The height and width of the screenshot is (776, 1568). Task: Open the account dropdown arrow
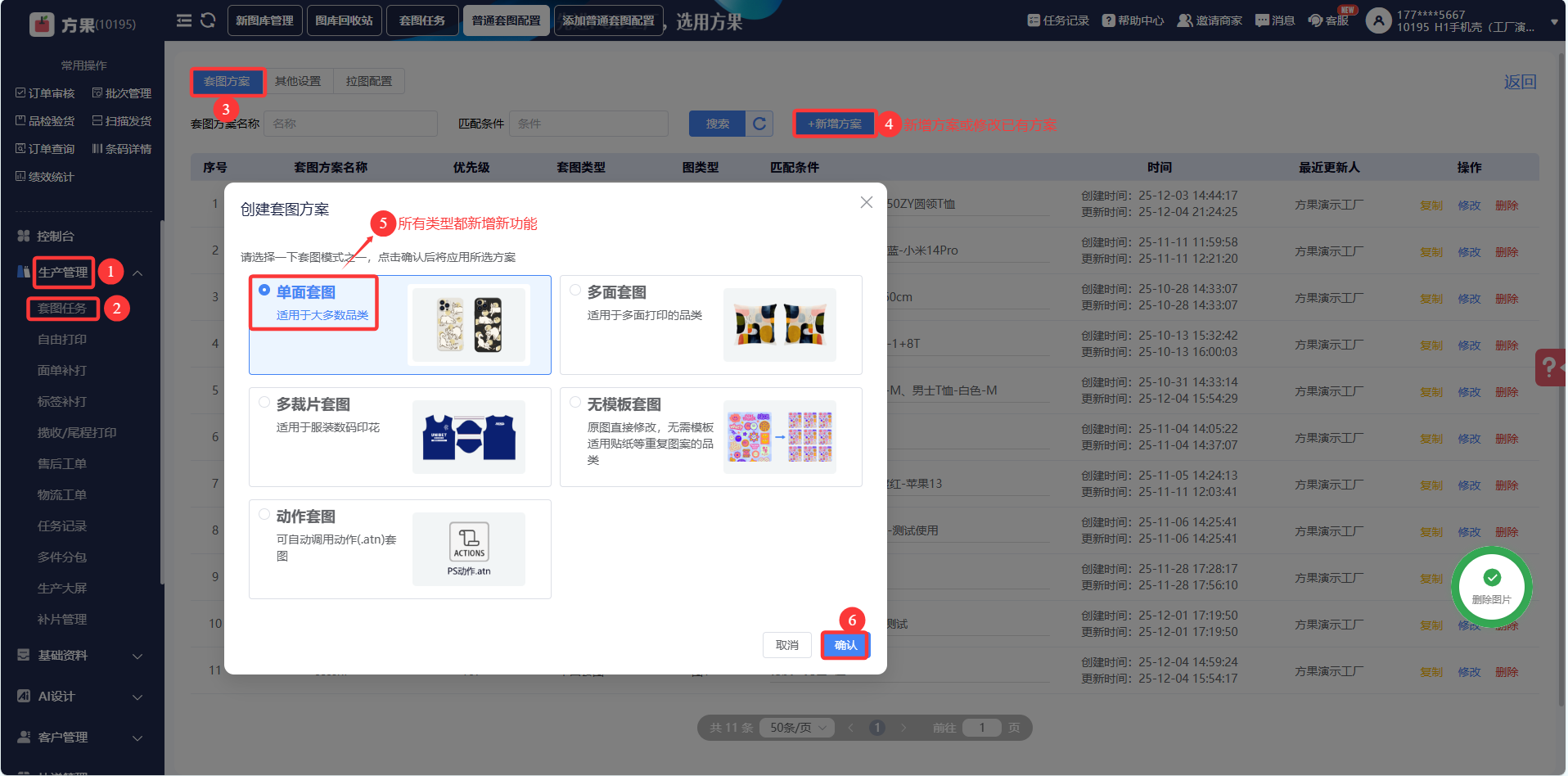1554,22
